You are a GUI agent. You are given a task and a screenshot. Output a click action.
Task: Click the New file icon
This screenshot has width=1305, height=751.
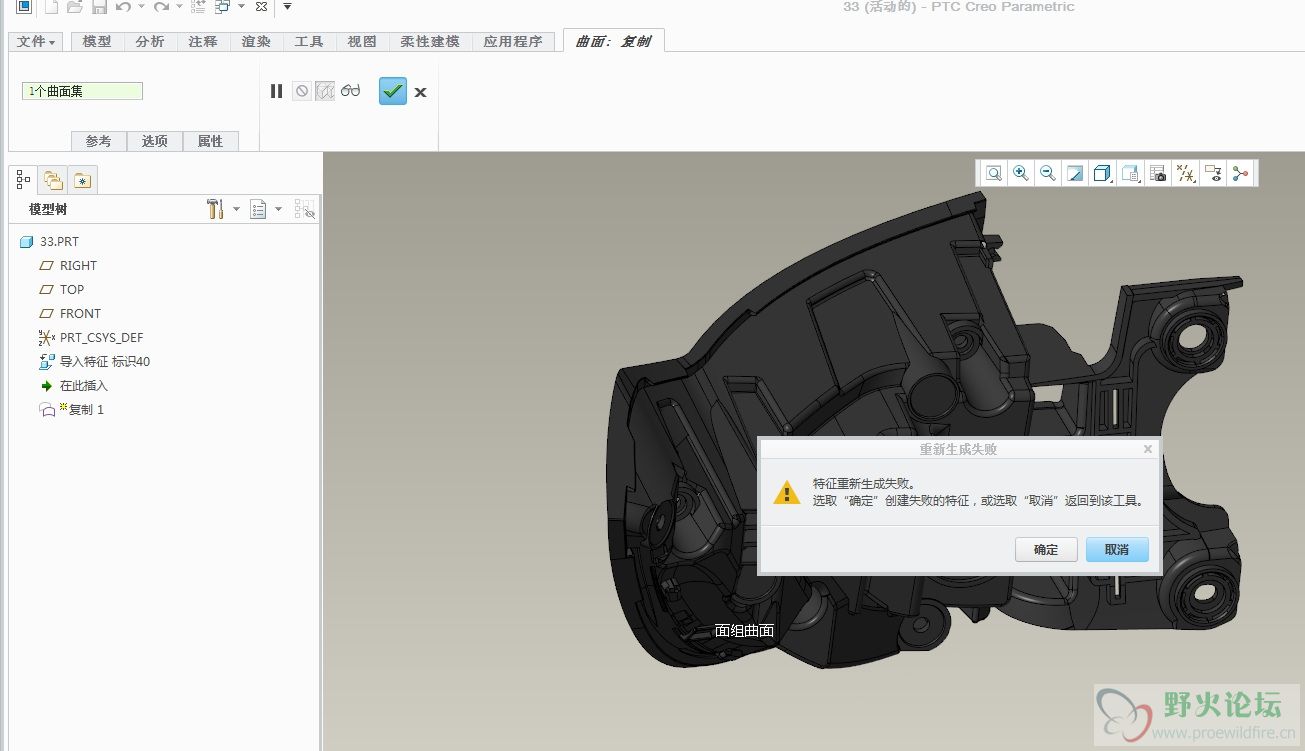click(x=50, y=7)
